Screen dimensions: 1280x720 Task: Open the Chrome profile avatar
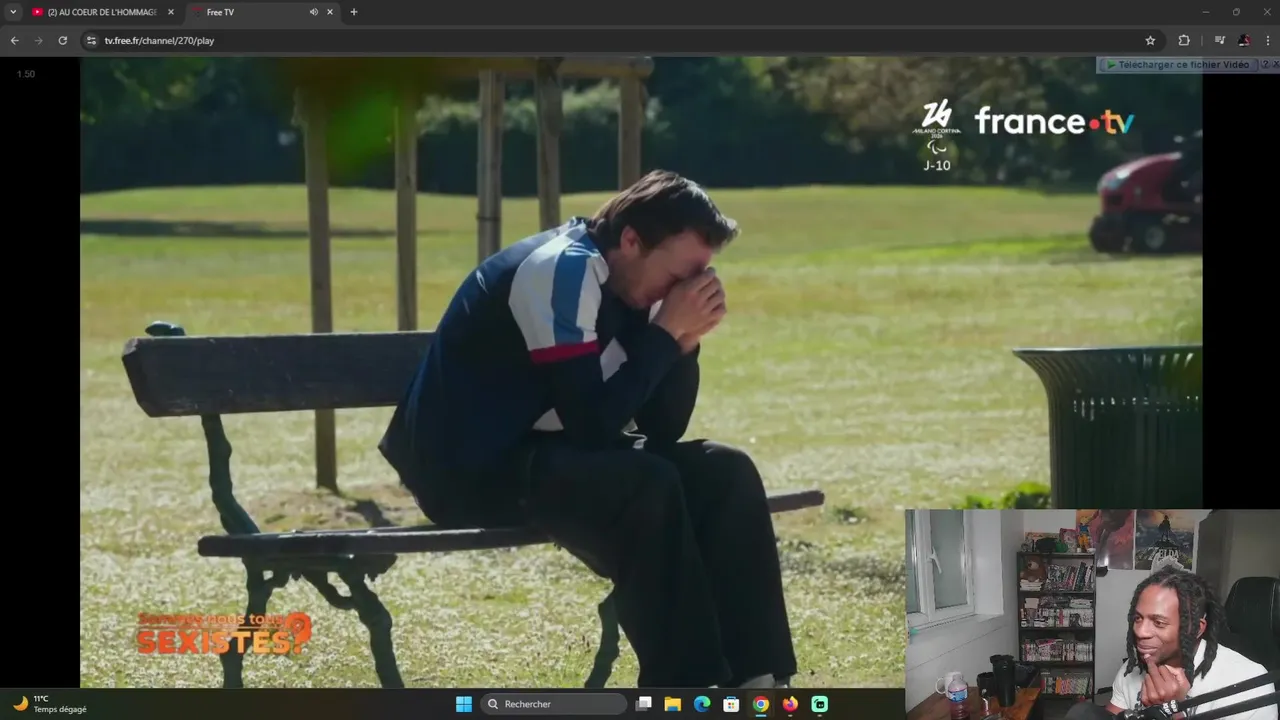(1244, 40)
